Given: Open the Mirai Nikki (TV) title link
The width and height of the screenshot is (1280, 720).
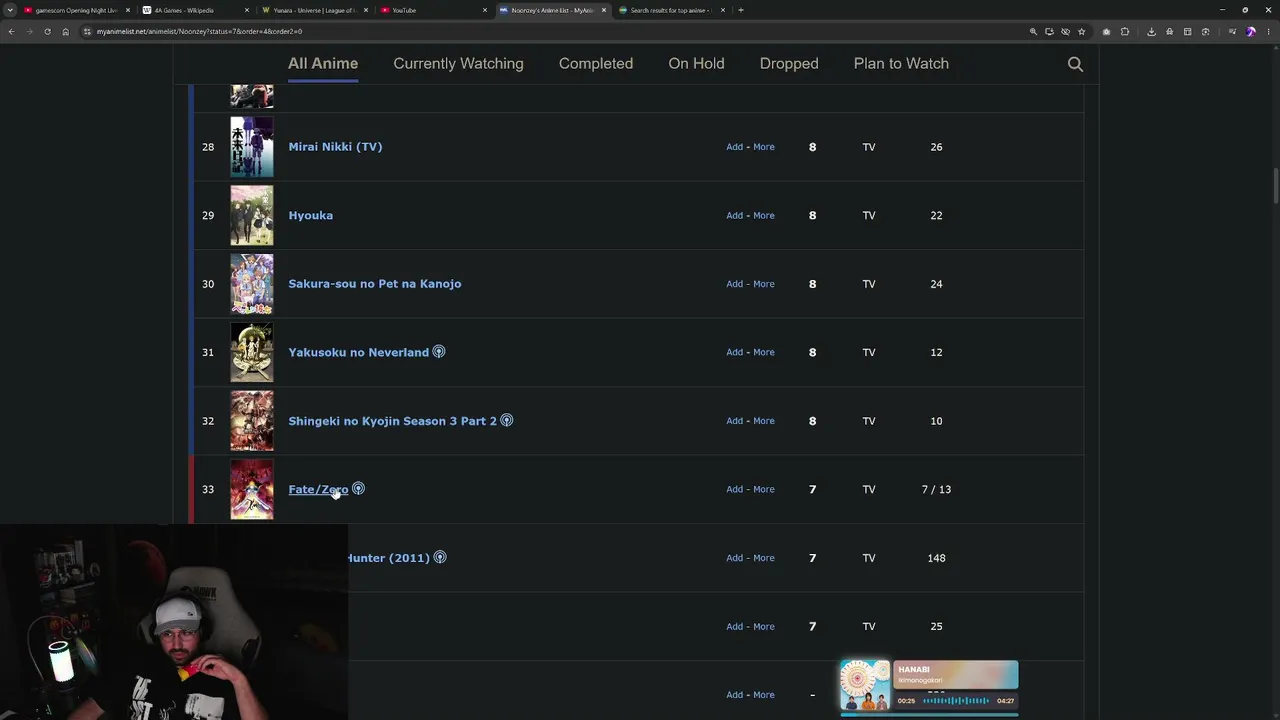Looking at the screenshot, I should [x=335, y=147].
